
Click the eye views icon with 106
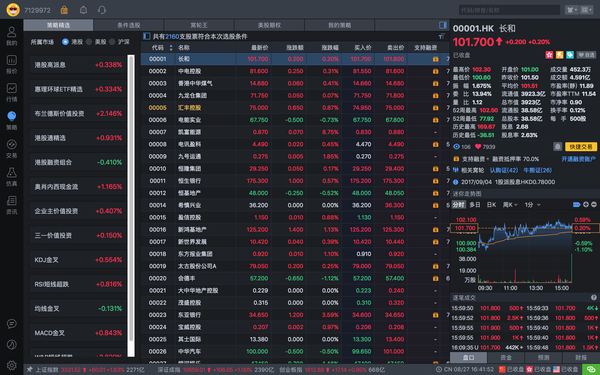(456, 147)
